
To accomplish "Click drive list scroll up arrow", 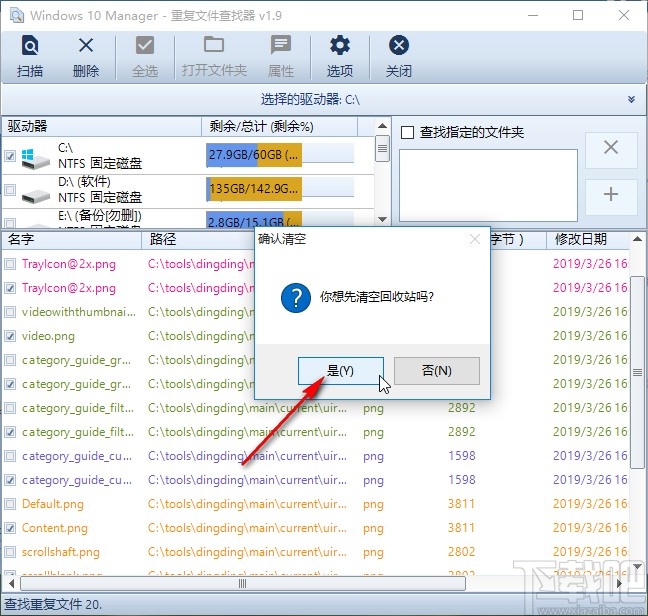I will 382,126.
